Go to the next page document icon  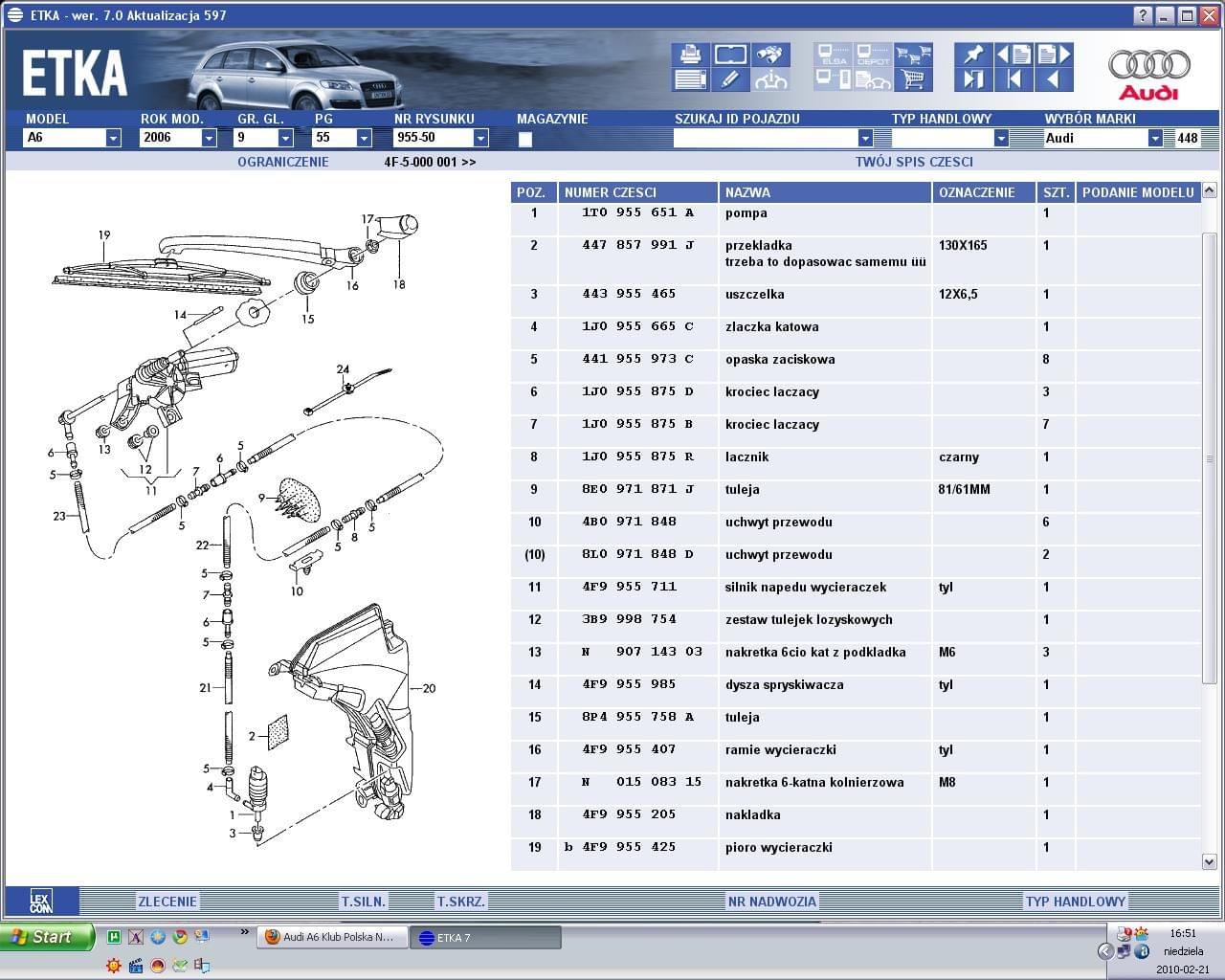pyautogui.click(x=1054, y=55)
